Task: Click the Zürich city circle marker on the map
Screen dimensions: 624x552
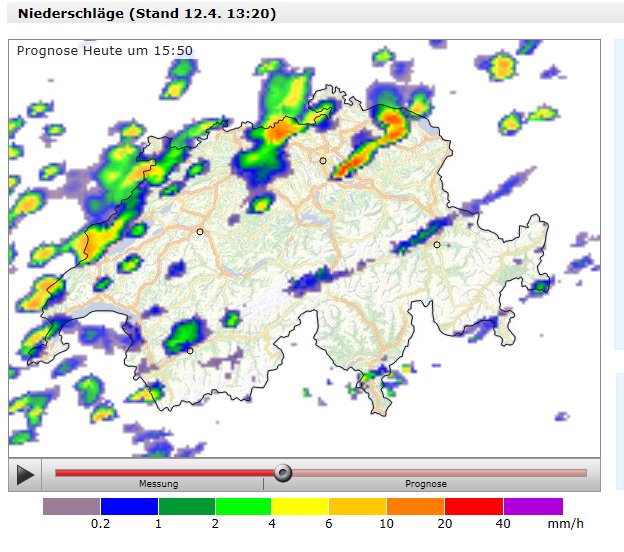Action: pos(323,161)
